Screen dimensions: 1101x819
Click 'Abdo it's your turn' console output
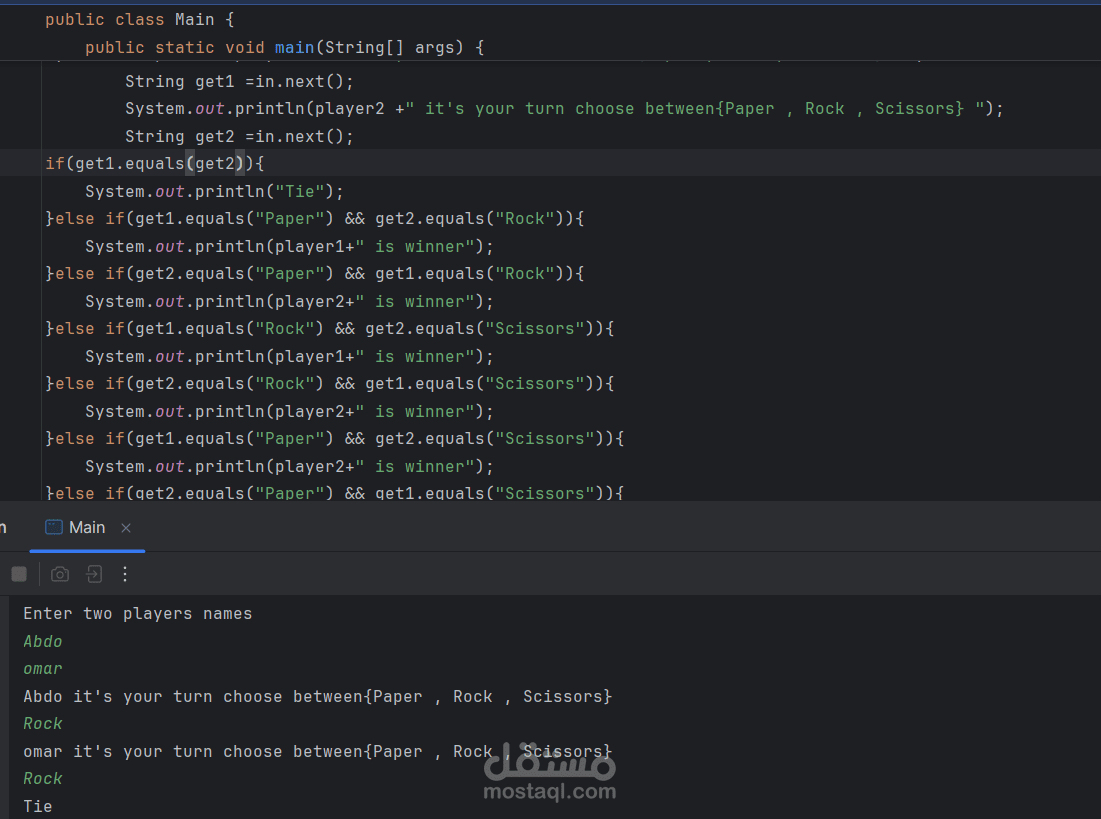coord(317,697)
